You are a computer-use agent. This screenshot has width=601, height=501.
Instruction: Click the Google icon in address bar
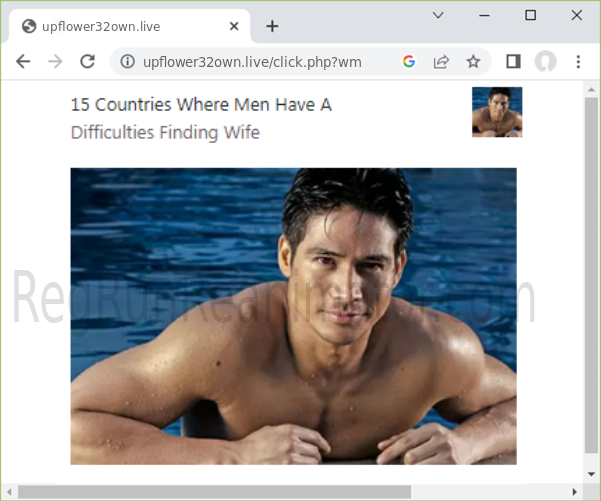click(408, 62)
